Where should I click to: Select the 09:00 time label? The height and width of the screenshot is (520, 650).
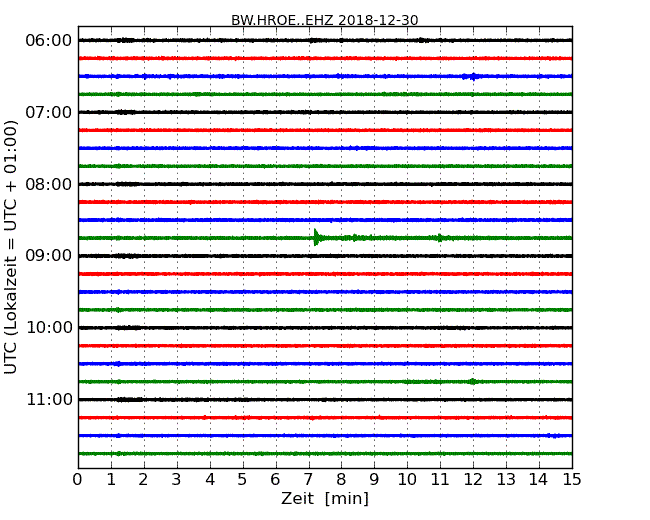[x=48, y=256]
